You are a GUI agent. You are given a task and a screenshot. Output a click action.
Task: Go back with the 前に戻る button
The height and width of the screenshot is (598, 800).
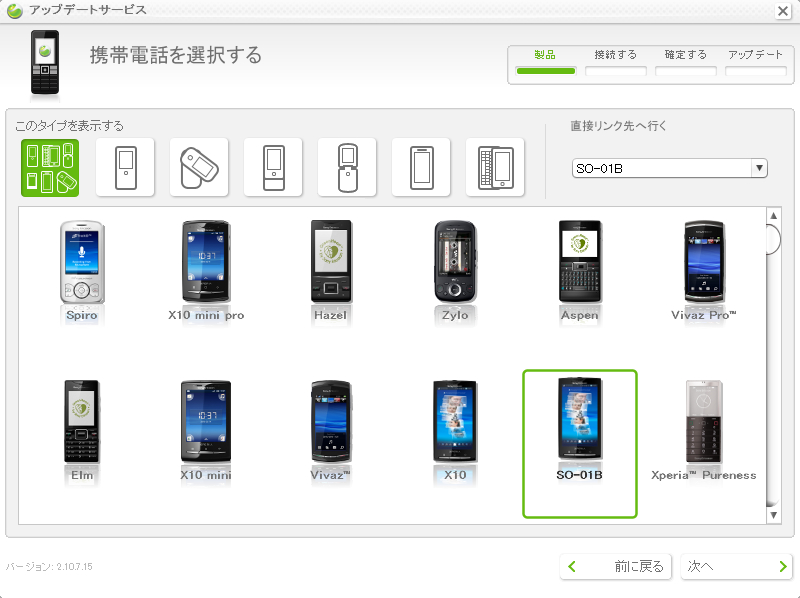coord(615,566)
